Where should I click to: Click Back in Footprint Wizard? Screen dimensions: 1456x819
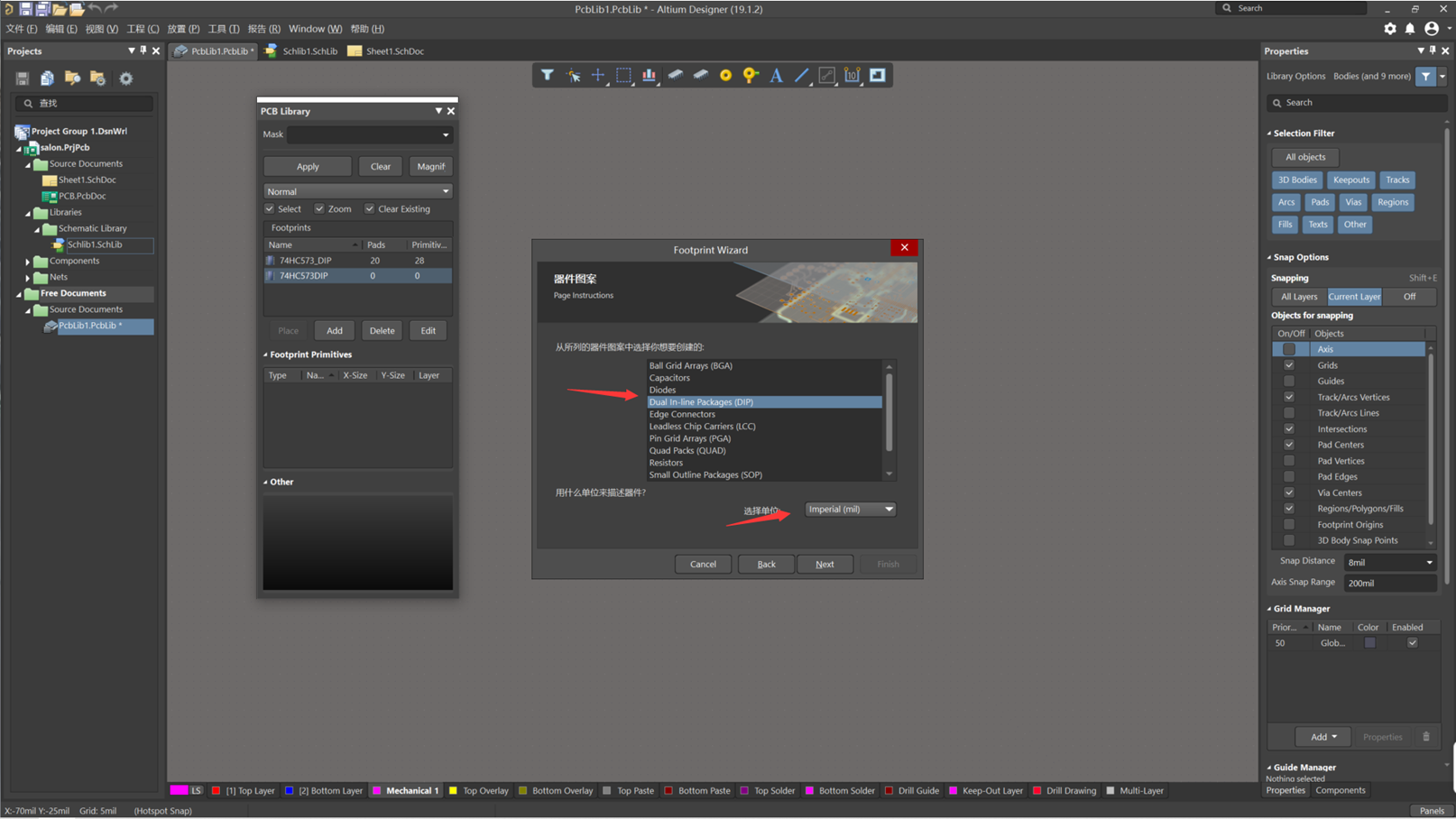tap(766, 564)
